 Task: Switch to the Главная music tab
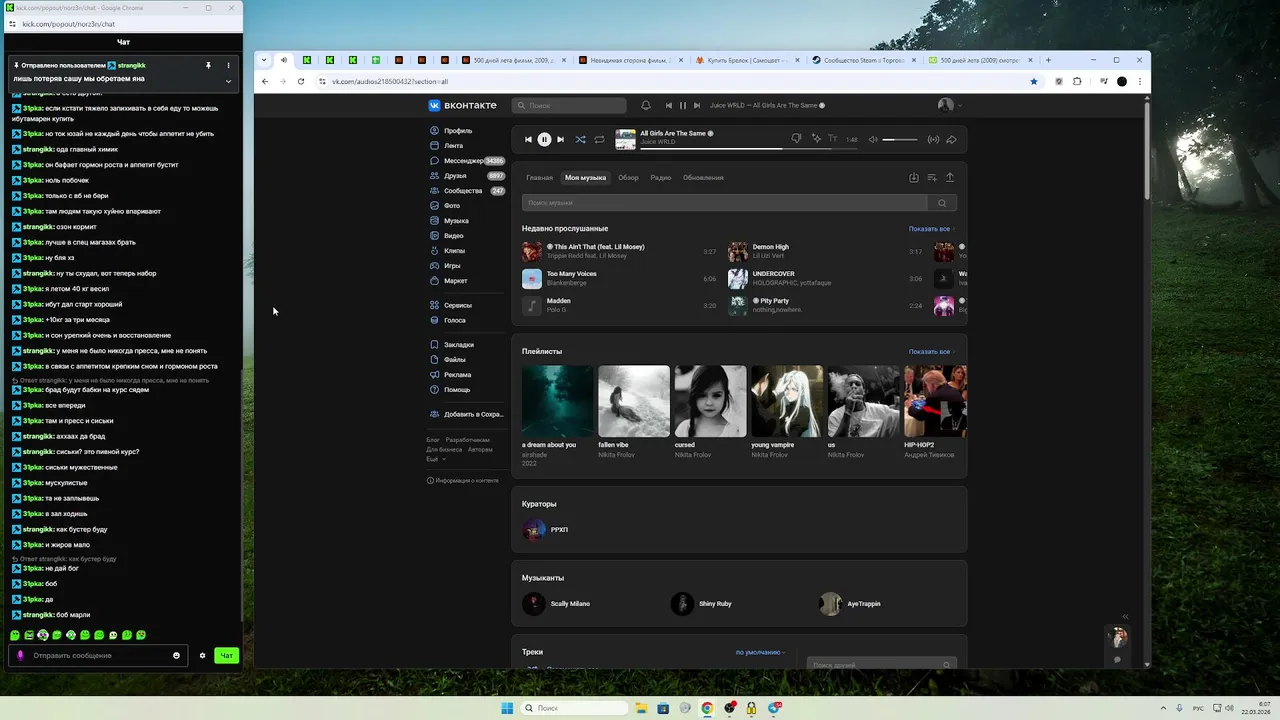(x=539, y=178)
